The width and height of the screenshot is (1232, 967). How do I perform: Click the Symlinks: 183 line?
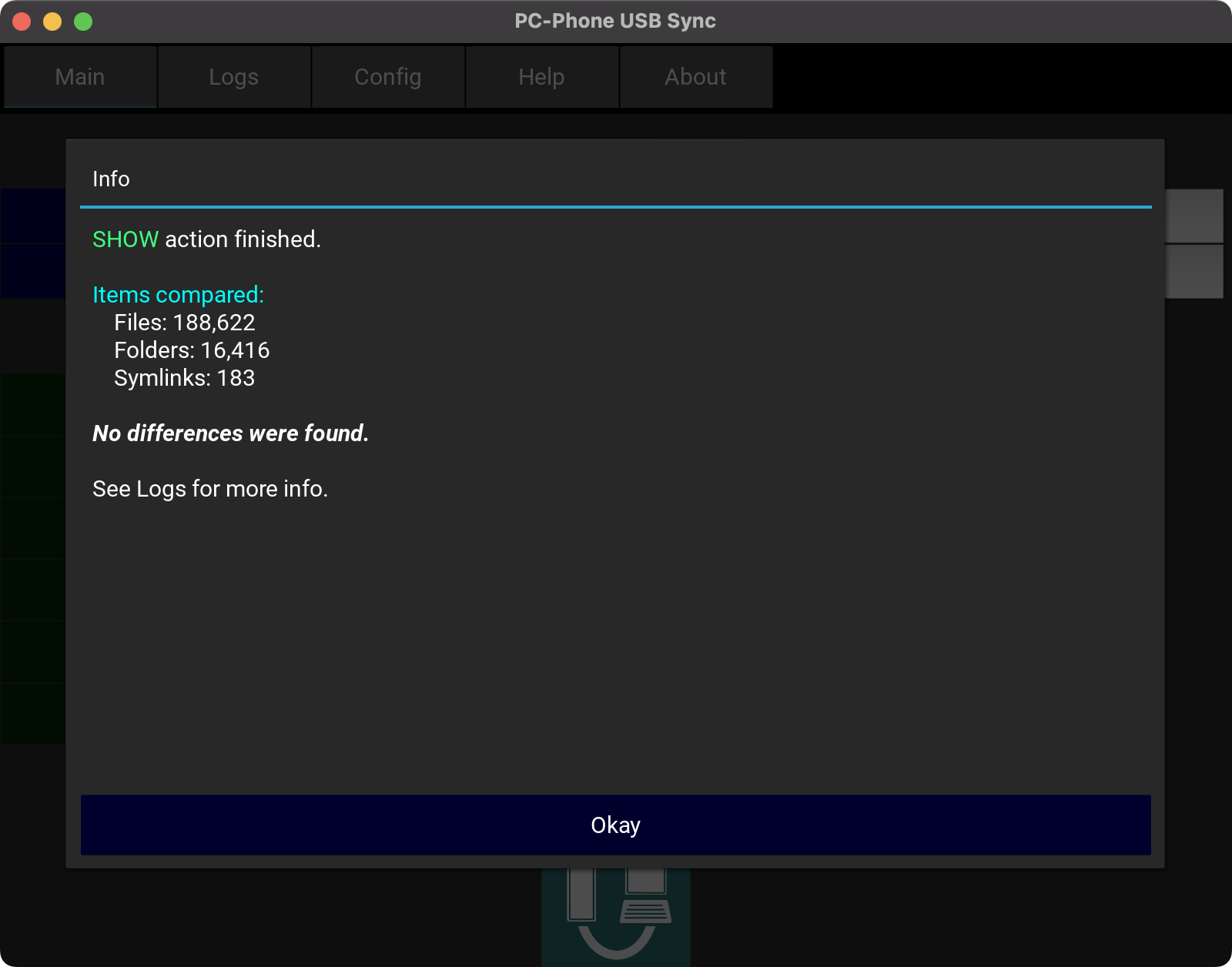pos(184,378)
